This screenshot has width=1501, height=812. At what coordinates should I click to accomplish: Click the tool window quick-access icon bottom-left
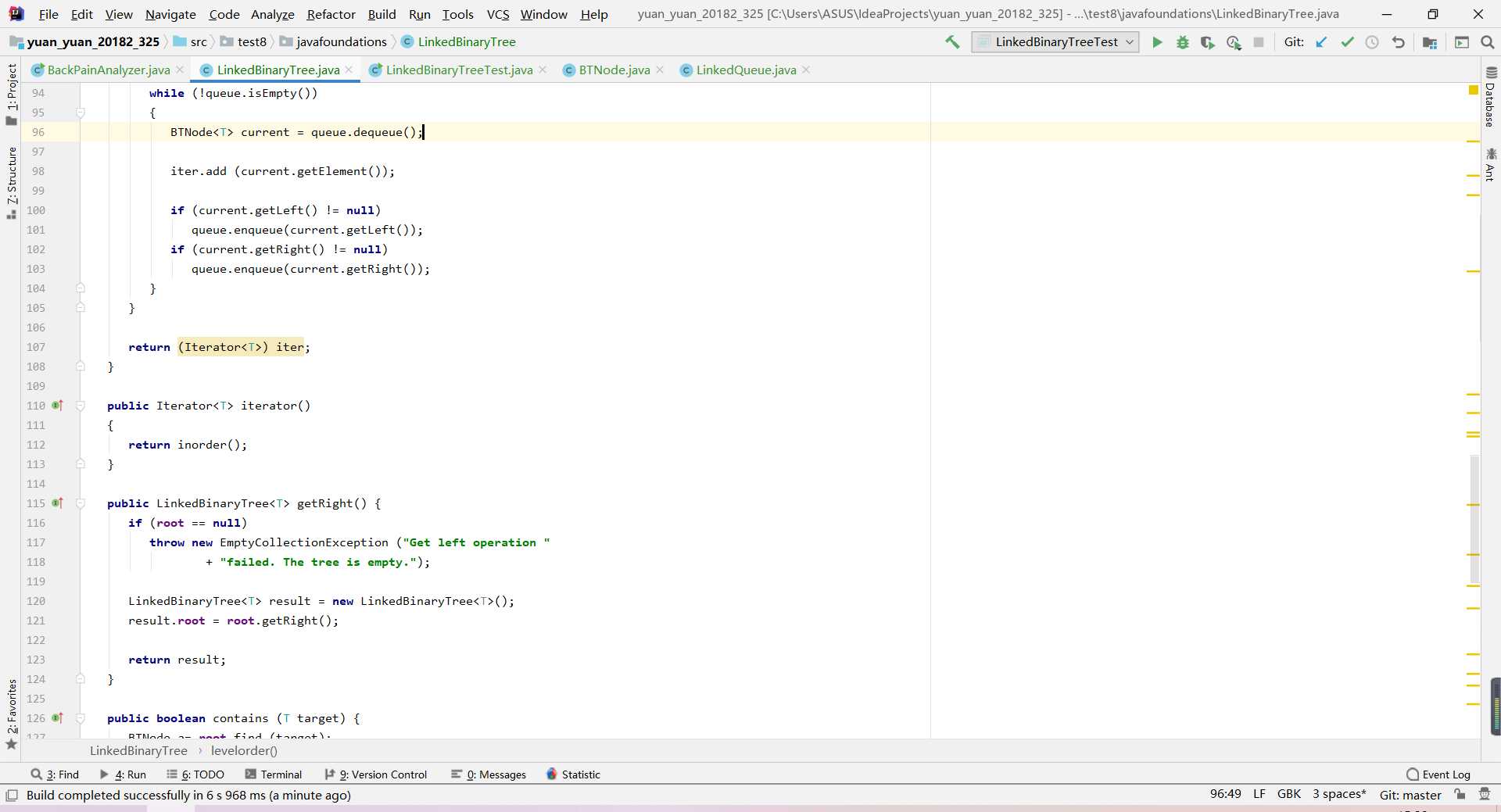[12, 795]
